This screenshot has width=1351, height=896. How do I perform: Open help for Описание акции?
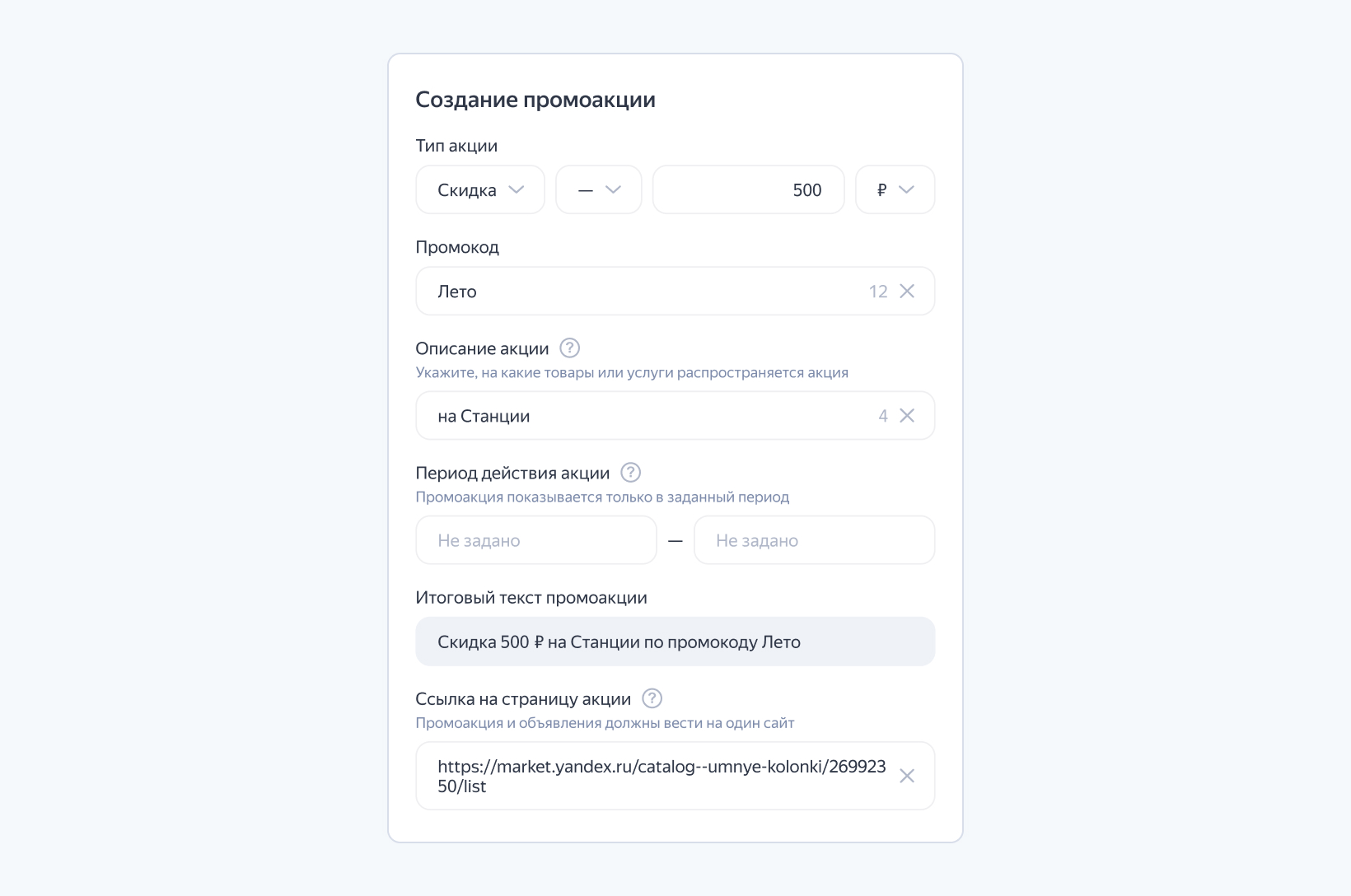tap(569, 348)
